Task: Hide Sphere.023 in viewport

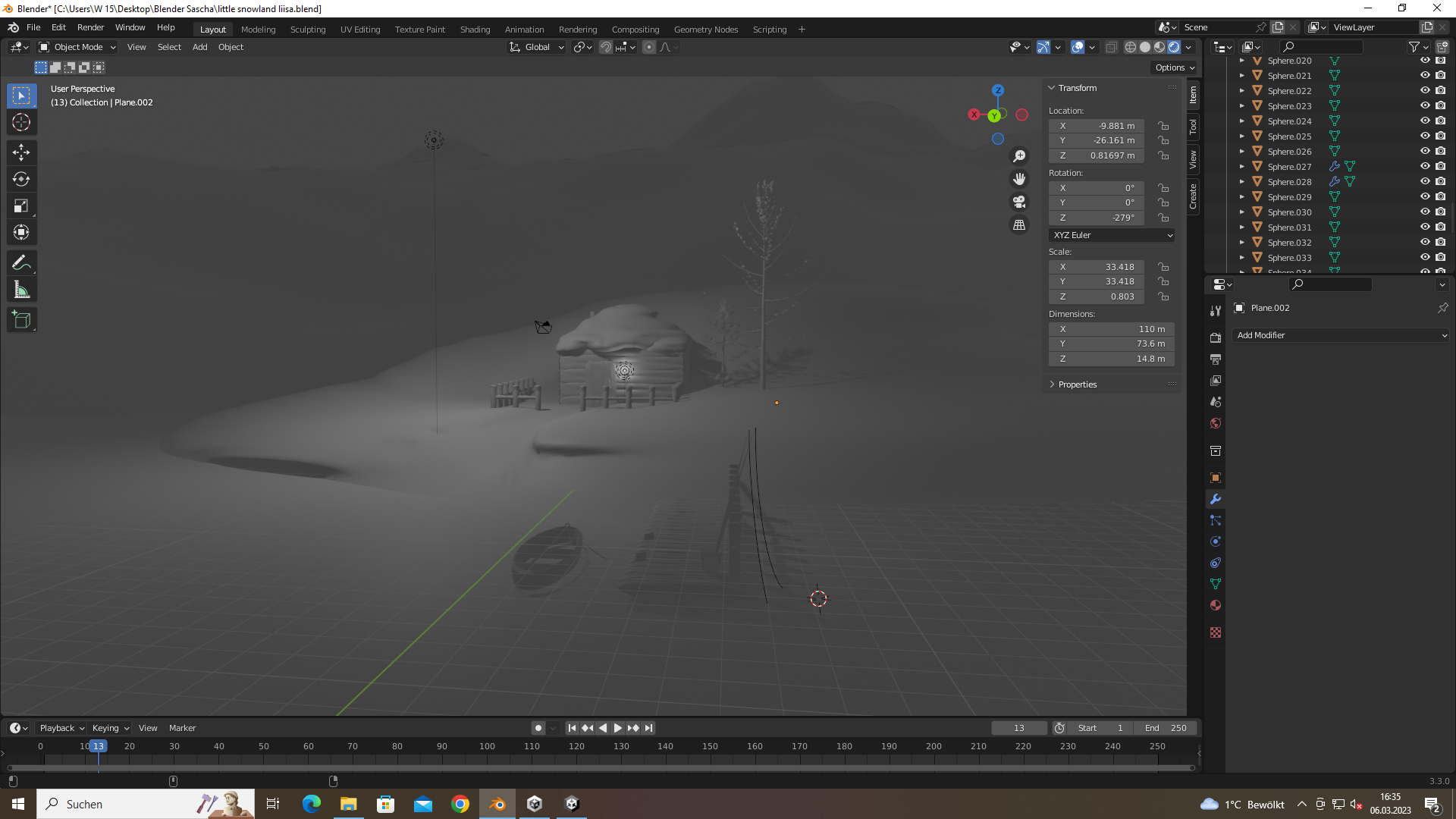Action: tap(1425, 106)
